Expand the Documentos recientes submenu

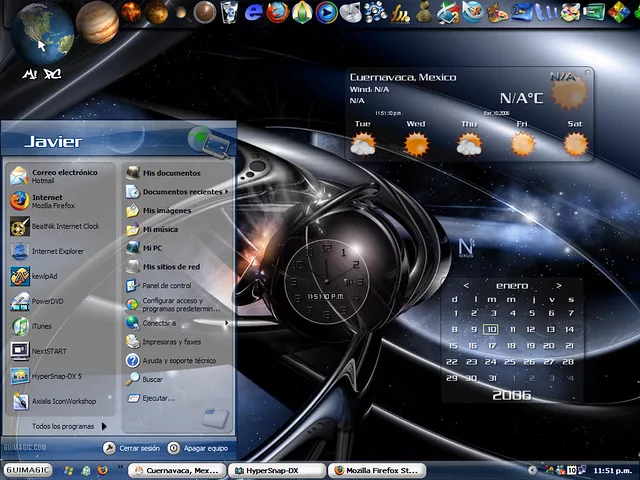pos(180,192)
